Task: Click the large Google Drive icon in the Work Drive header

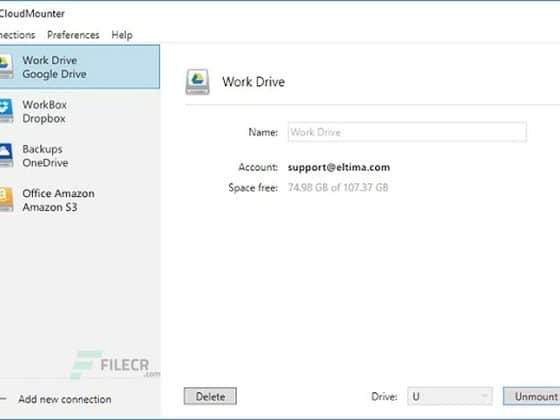Action: [x=198, y=82]
